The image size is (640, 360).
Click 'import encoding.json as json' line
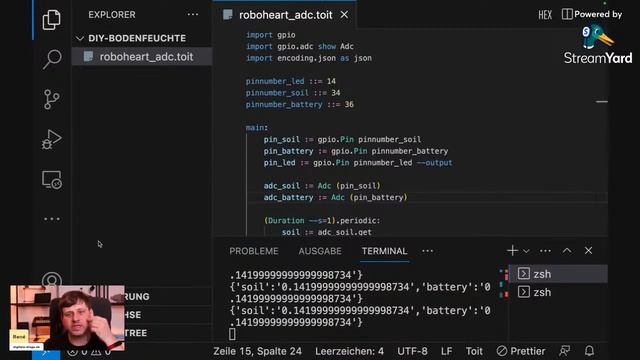(x=309, y=58)
